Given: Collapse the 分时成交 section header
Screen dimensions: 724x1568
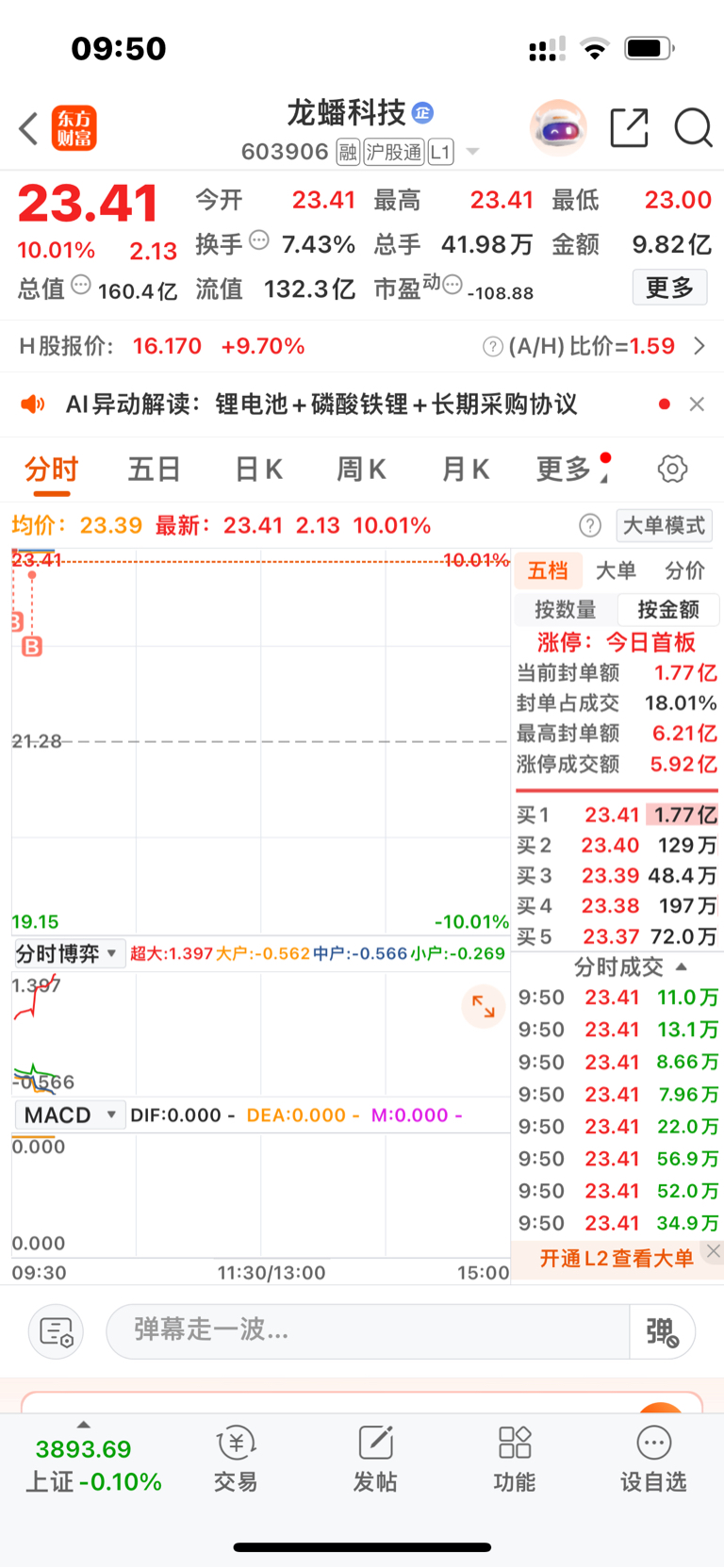Looking at the screenshot, I should [630, 966].
